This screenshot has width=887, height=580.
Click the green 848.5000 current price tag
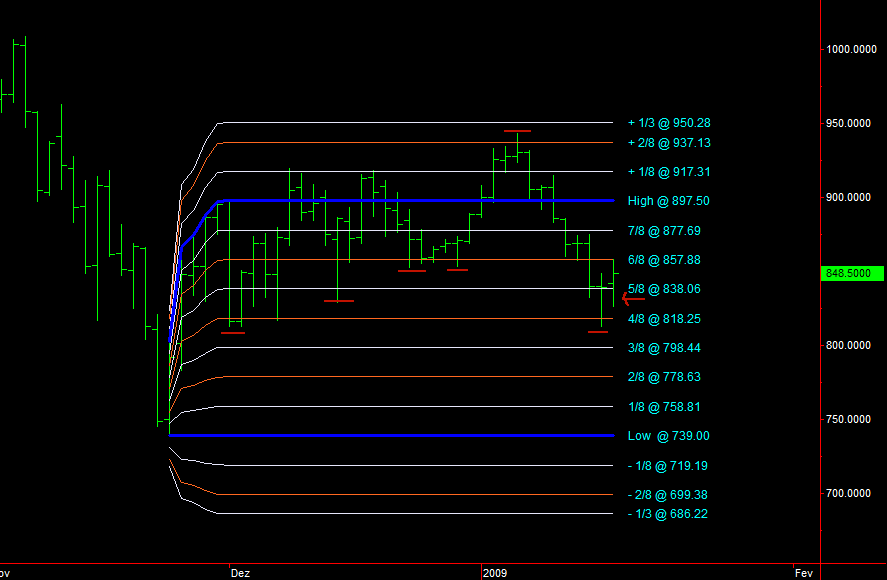[852, 274]
